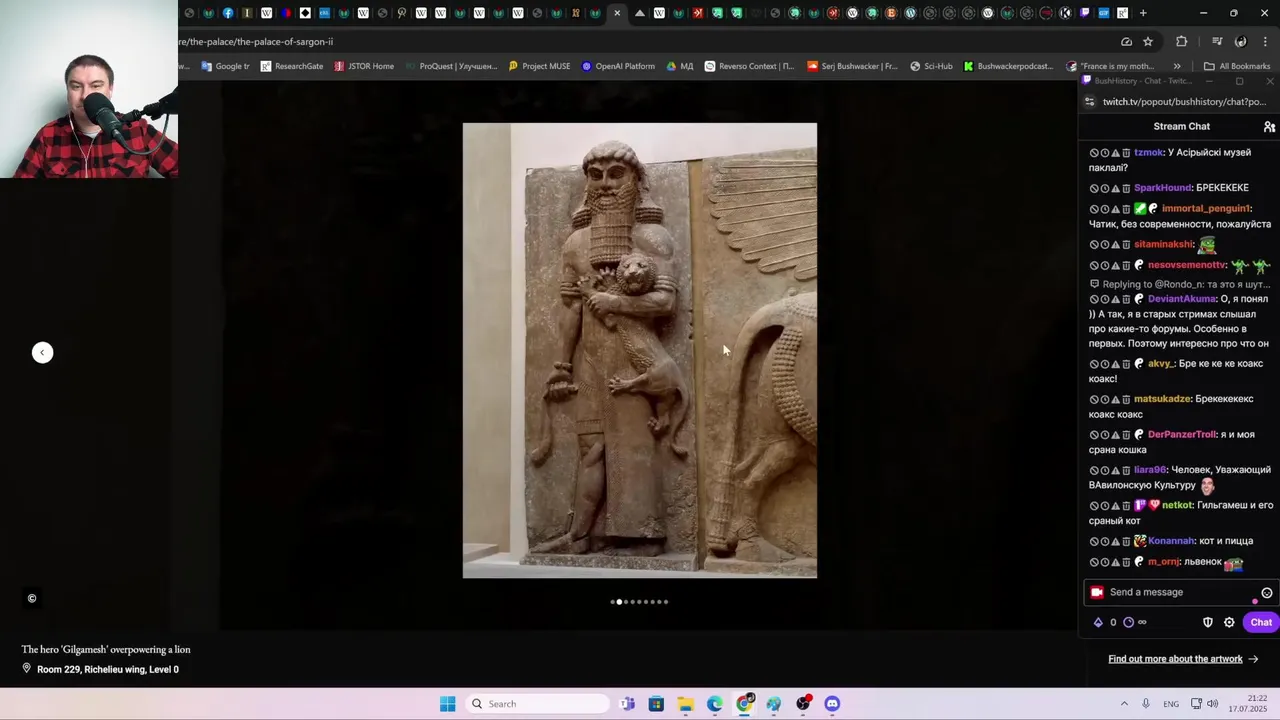Click the ENG language indicator
The image size is (1280, 720).
[x=1171, y=704]
